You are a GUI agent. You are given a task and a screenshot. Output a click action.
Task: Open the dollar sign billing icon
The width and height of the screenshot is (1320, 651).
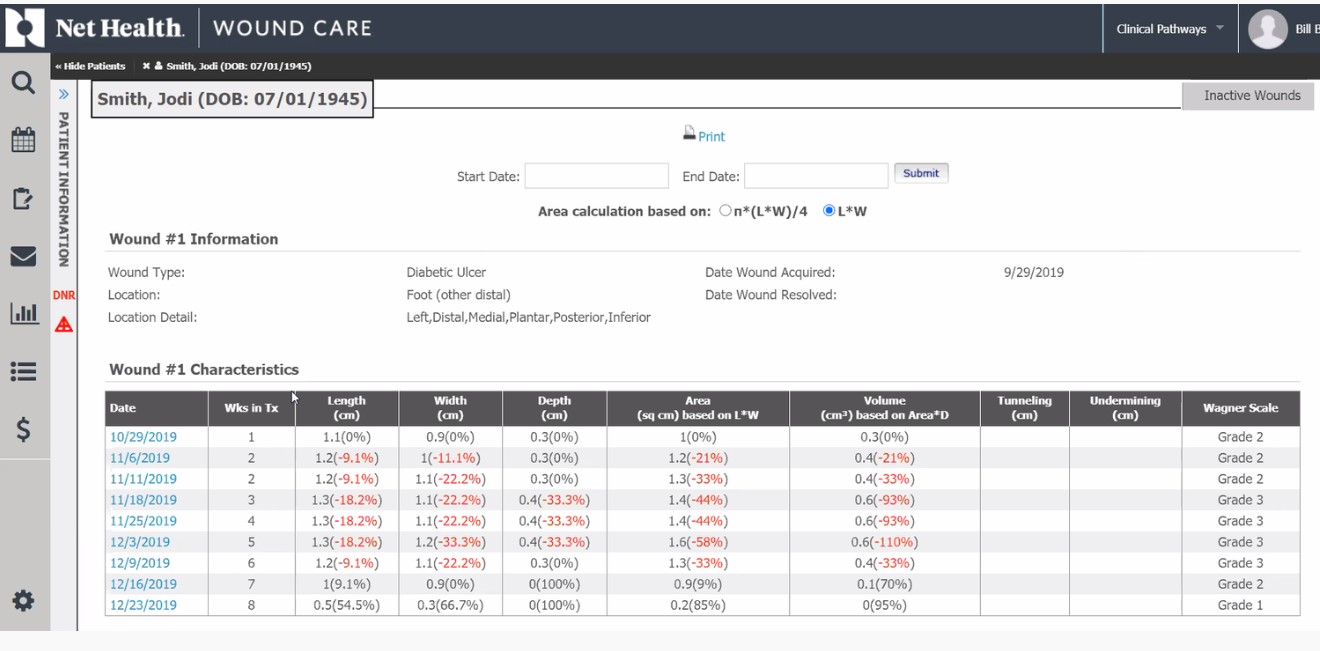click(x=23, y=430)
